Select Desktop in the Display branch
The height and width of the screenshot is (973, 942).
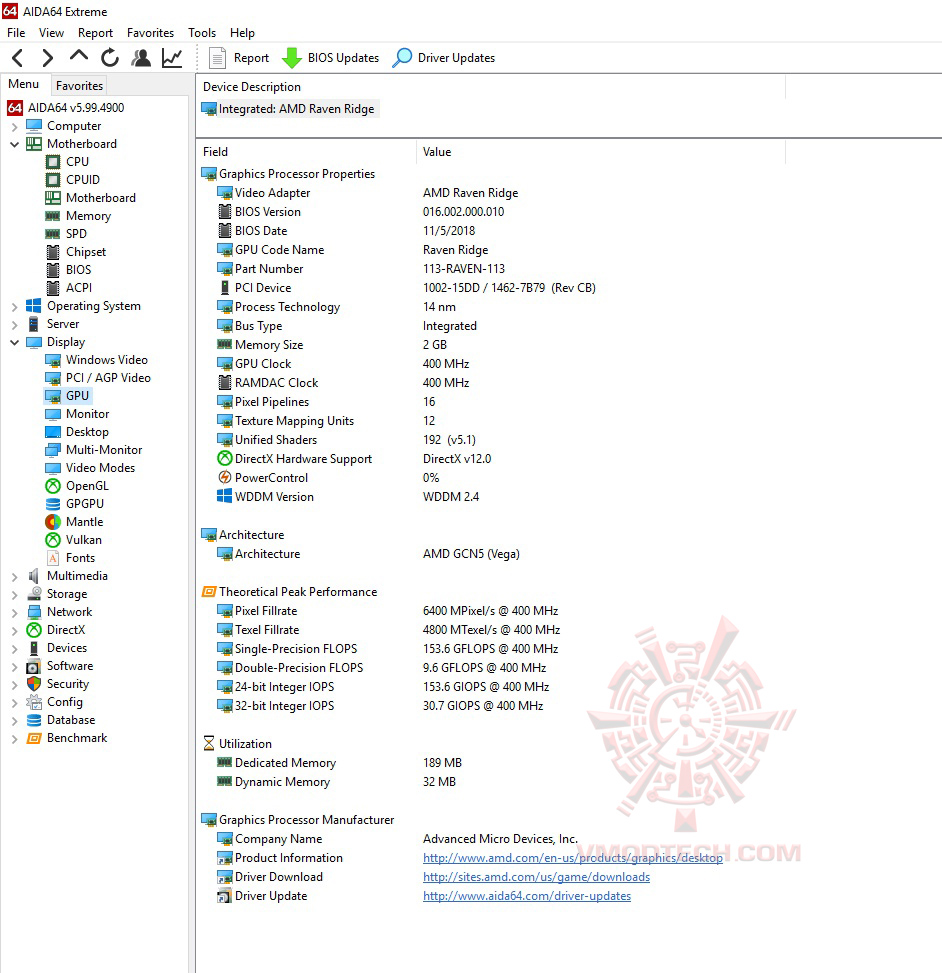click(x=87, y=432)
